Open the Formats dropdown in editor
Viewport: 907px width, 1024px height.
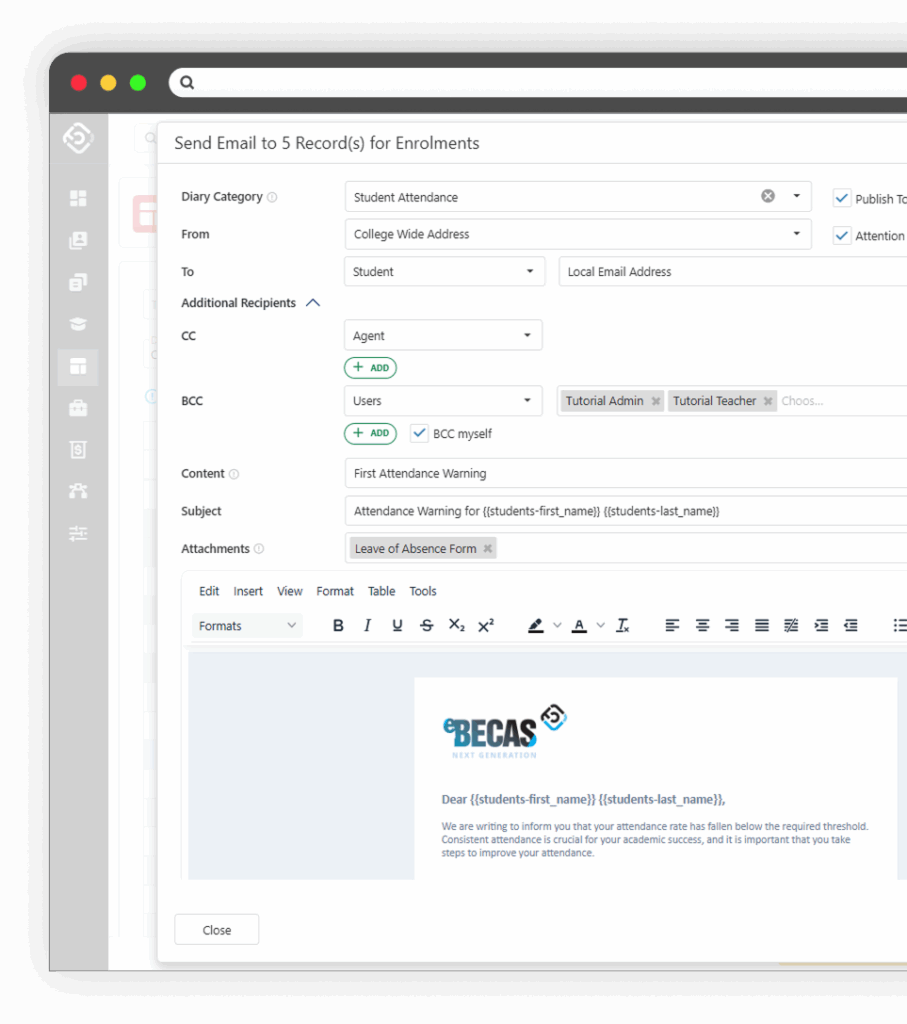click(x=247, y=626)
